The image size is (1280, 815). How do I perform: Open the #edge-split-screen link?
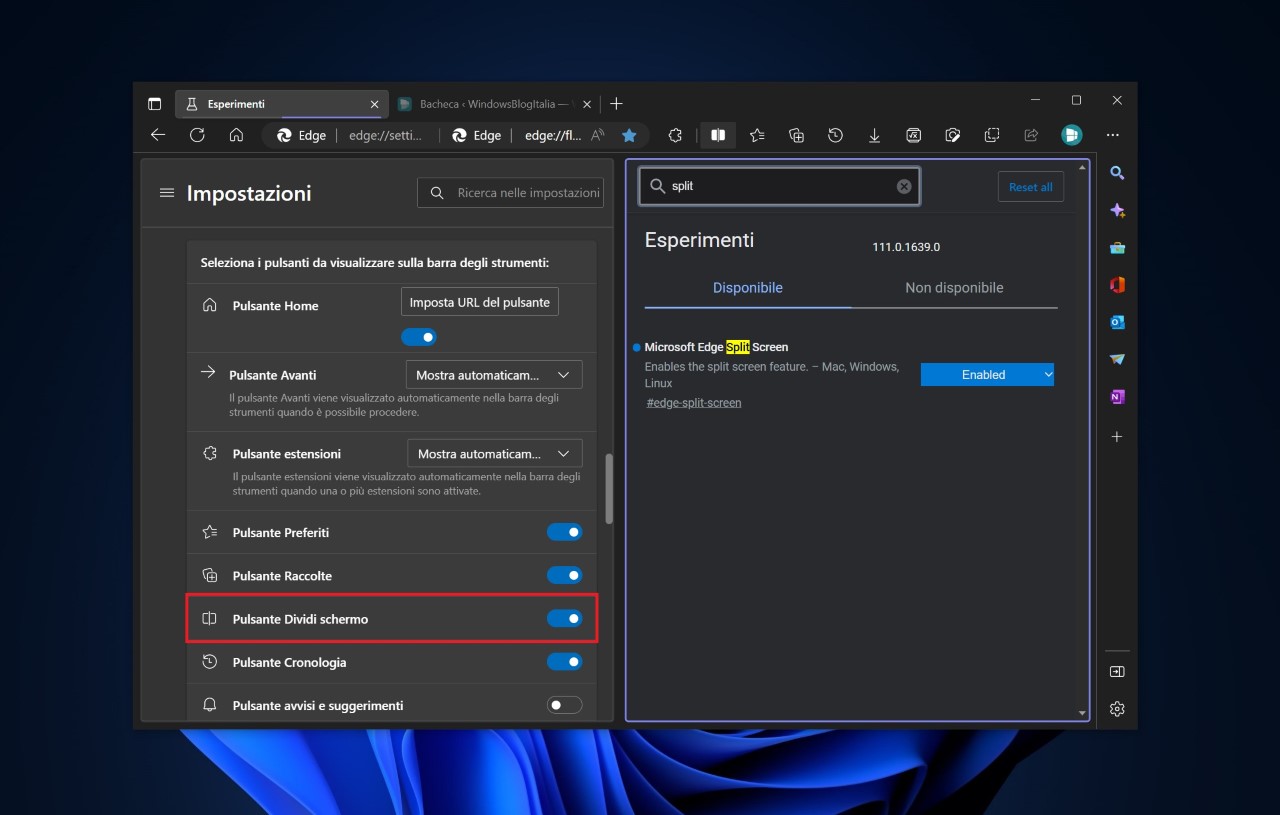pos(694,403)
